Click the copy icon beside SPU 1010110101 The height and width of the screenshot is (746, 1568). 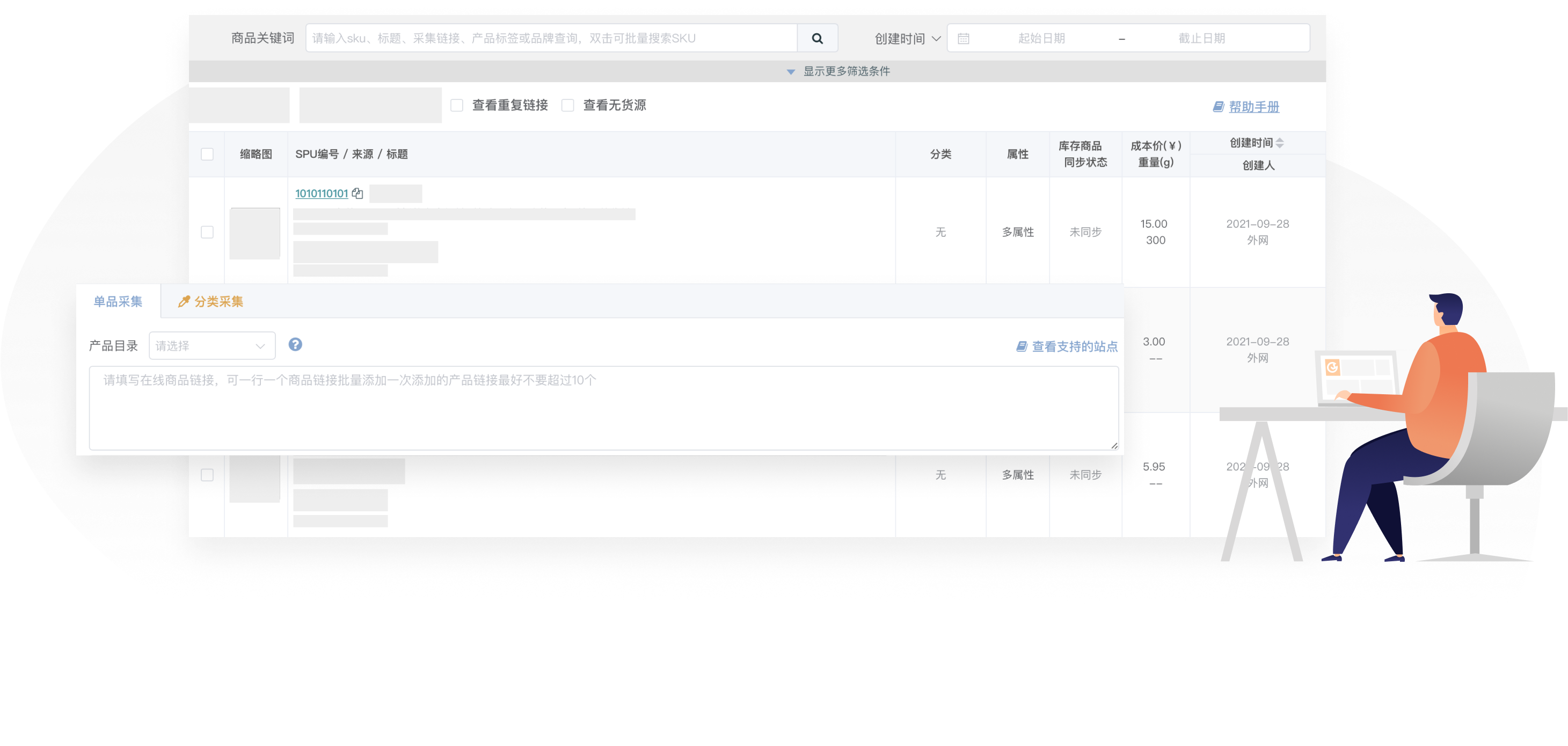click(x=358, y=193)
